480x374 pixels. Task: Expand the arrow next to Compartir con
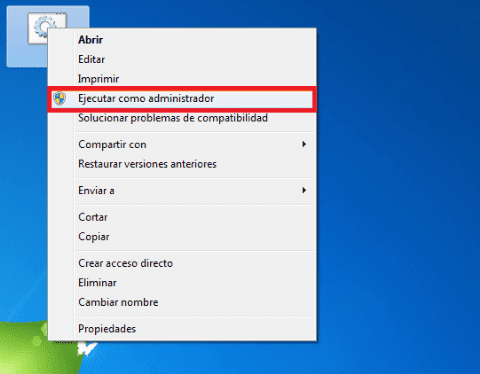[304, 144]
